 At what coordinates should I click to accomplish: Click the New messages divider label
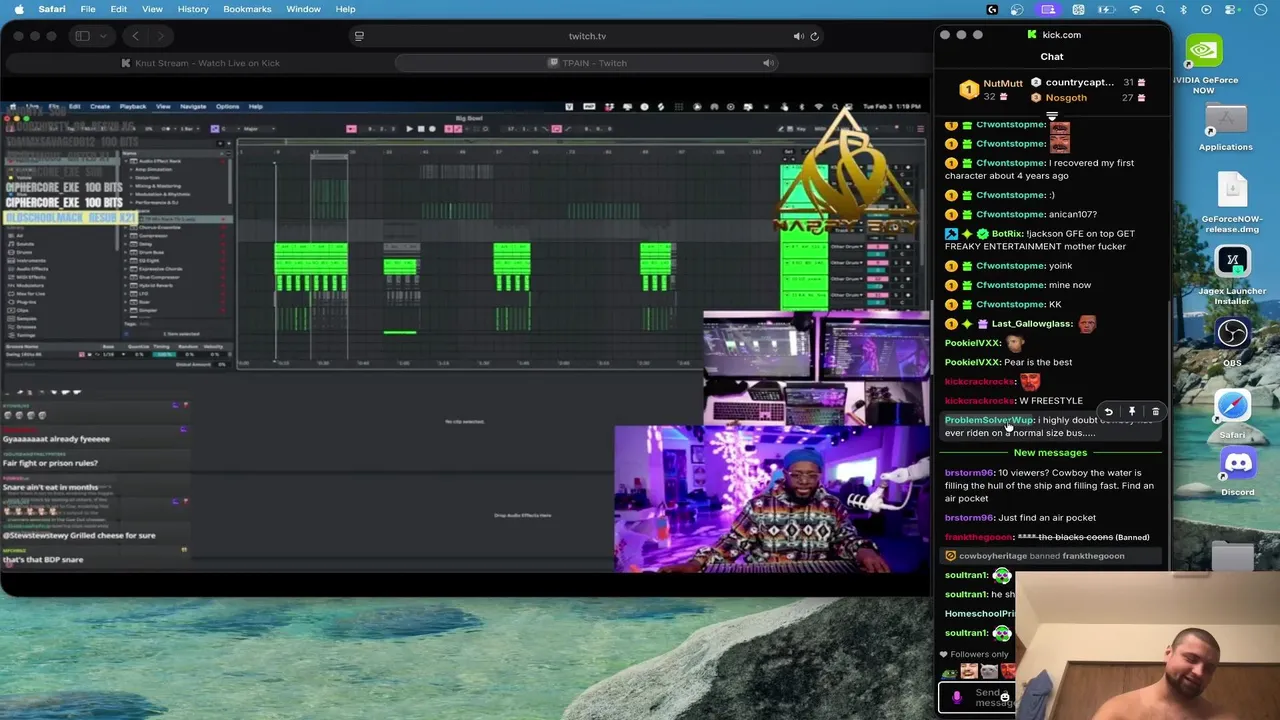click(x=1050, y=453)
